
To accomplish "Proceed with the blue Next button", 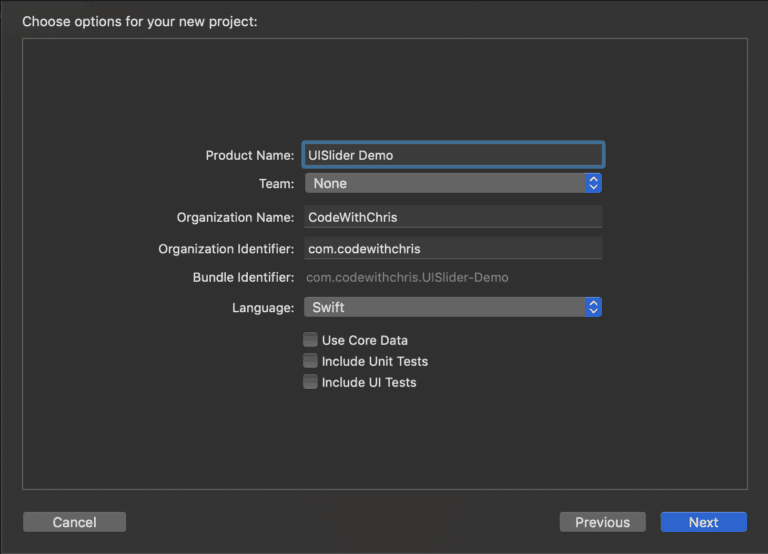I will (x=703, y=522).
